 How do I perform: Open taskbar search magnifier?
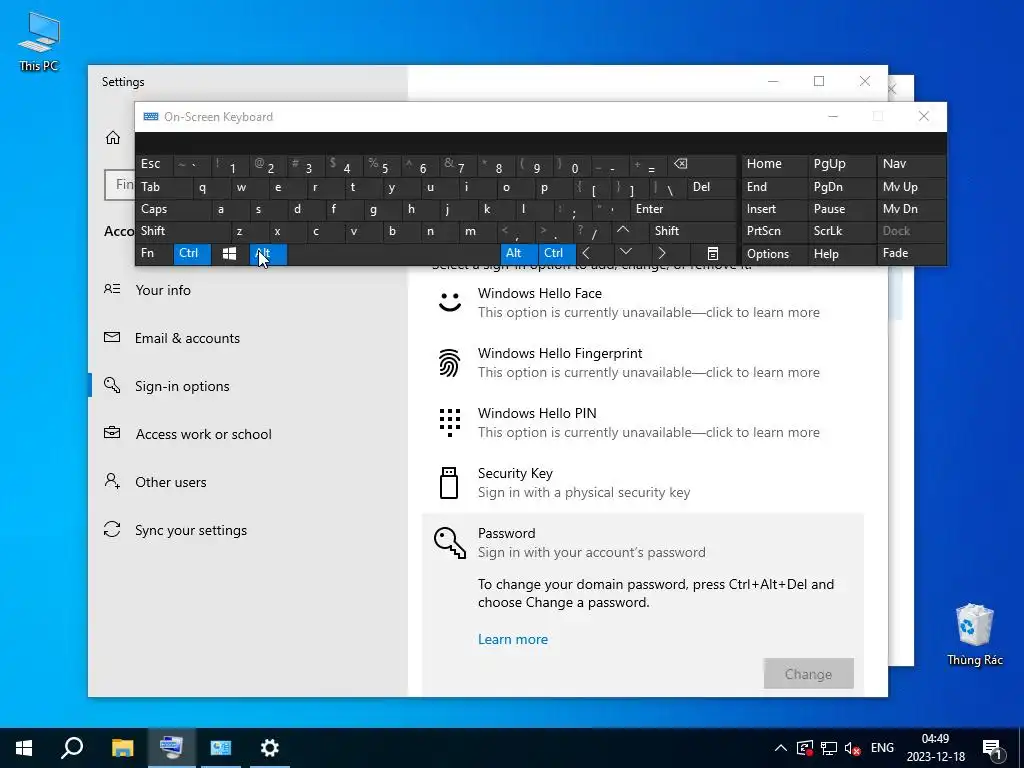coord(72,748)
